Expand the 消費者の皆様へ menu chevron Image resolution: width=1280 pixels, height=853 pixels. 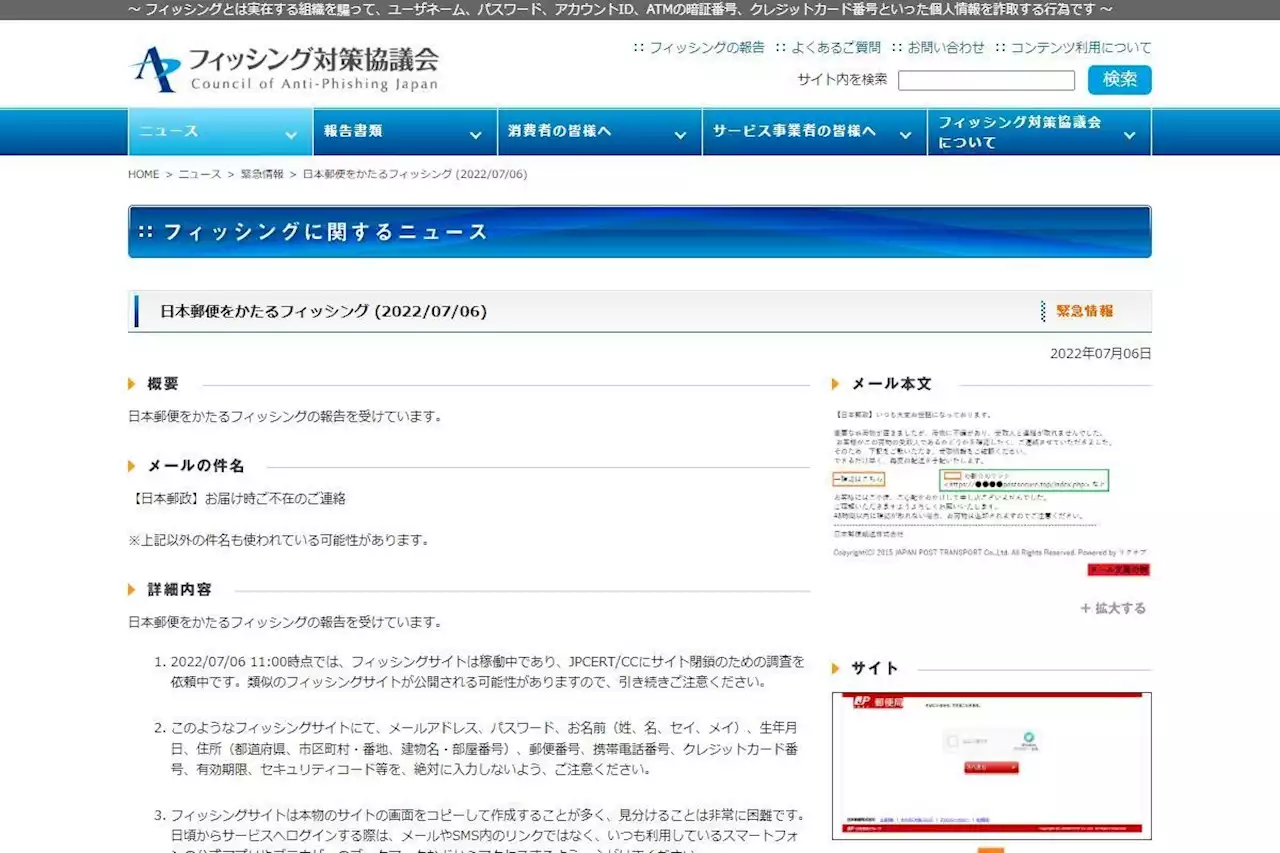point(680,135)
